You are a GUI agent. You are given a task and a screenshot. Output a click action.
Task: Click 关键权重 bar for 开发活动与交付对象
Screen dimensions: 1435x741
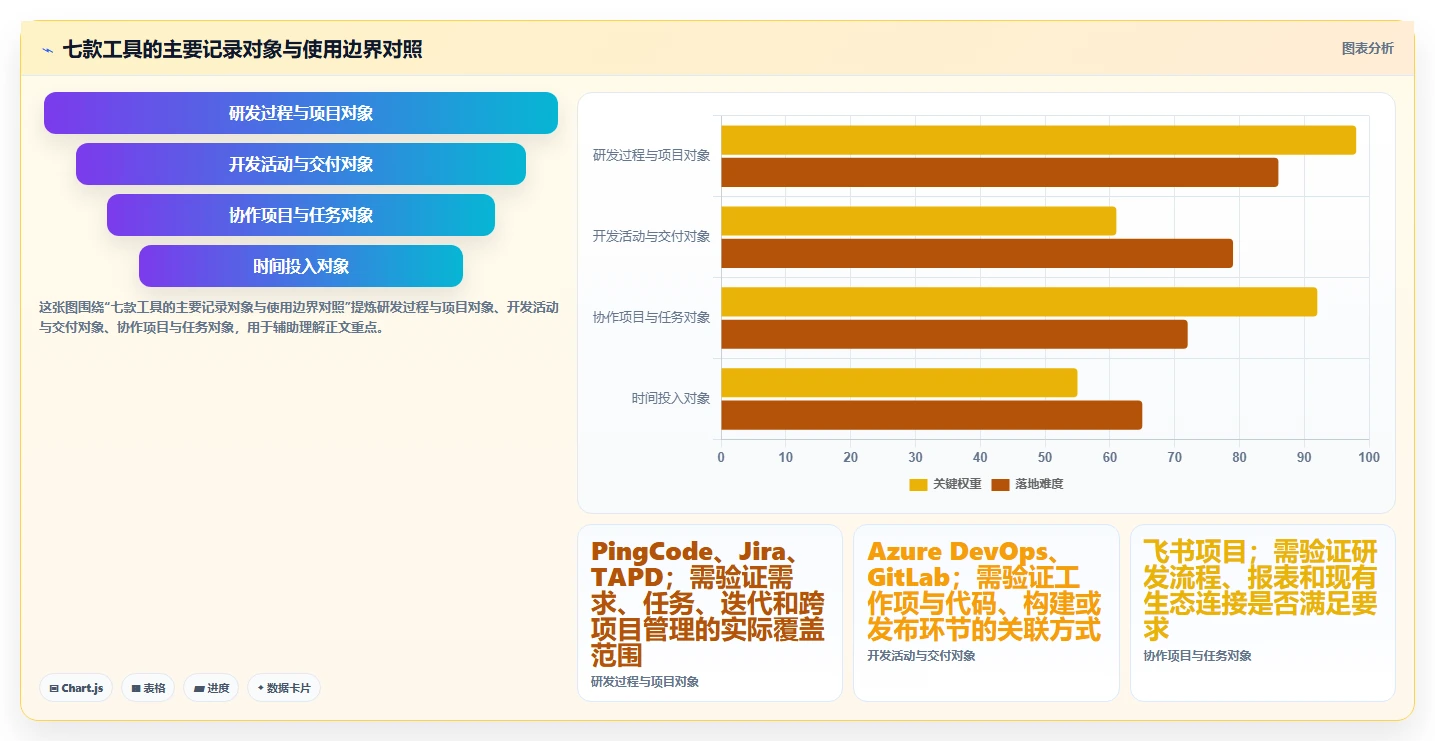(x=918, y=221)
